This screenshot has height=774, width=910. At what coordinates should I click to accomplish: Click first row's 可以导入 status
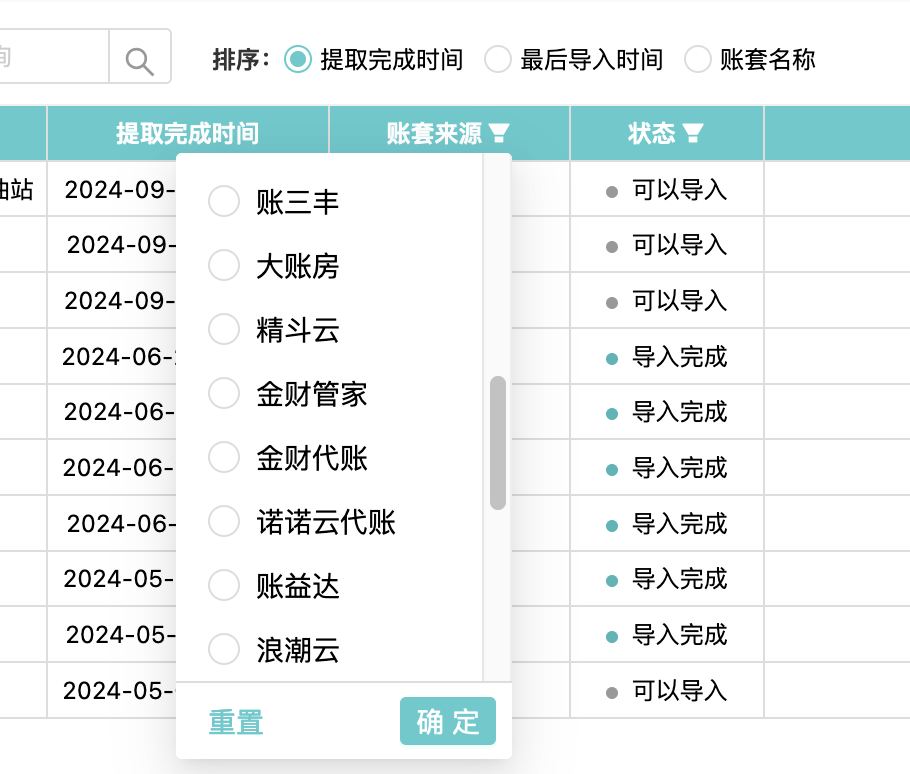point(679,190)
